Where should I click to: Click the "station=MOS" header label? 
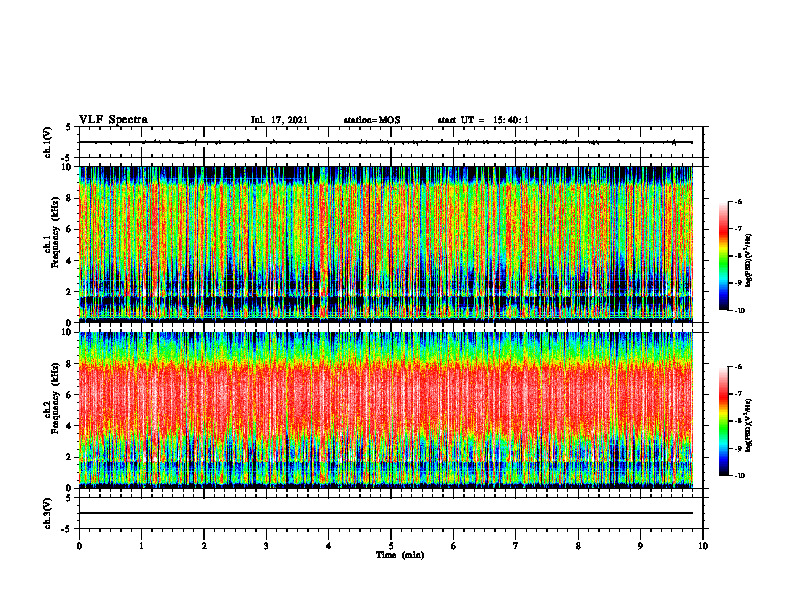(x=372, y=120)
